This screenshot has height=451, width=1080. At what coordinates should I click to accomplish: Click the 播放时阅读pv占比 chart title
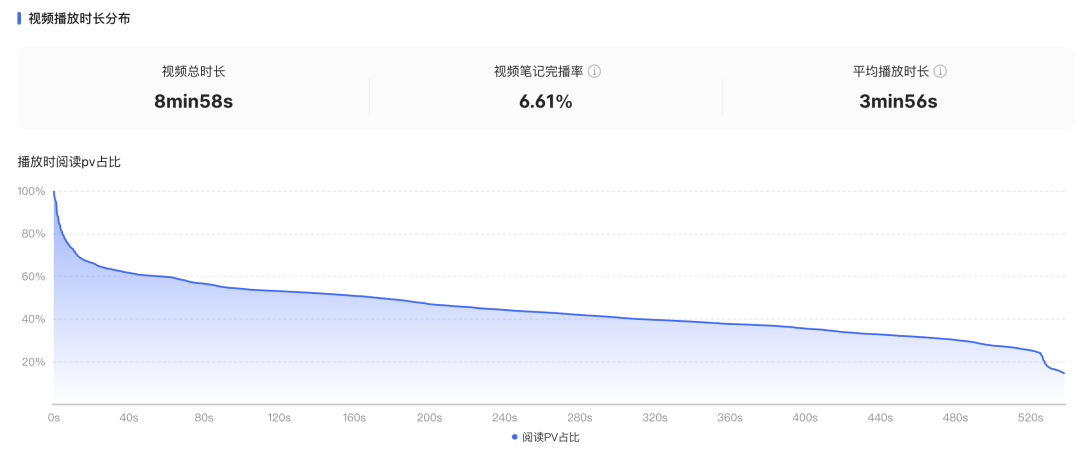coord(69,161)
